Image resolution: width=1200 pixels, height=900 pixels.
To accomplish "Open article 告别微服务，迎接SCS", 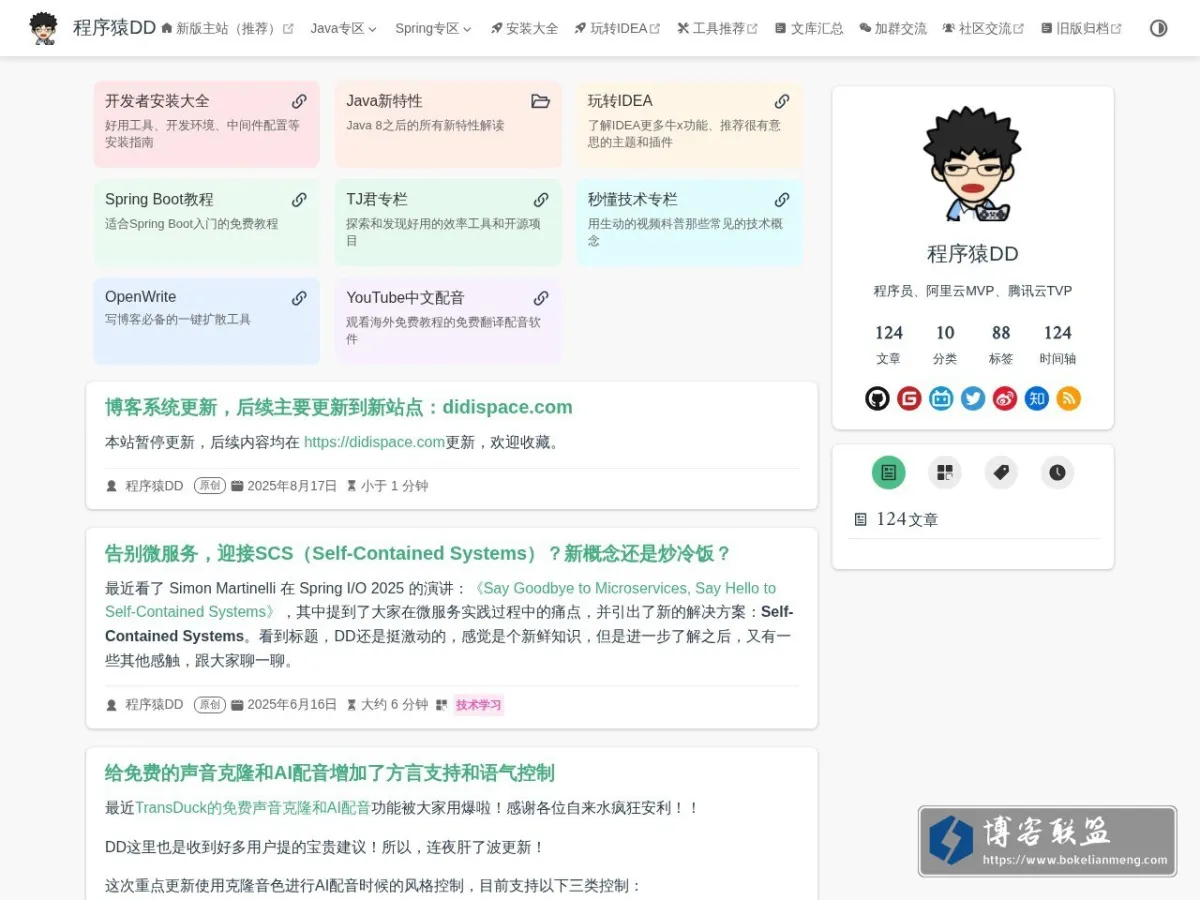I will coord(418,553).
